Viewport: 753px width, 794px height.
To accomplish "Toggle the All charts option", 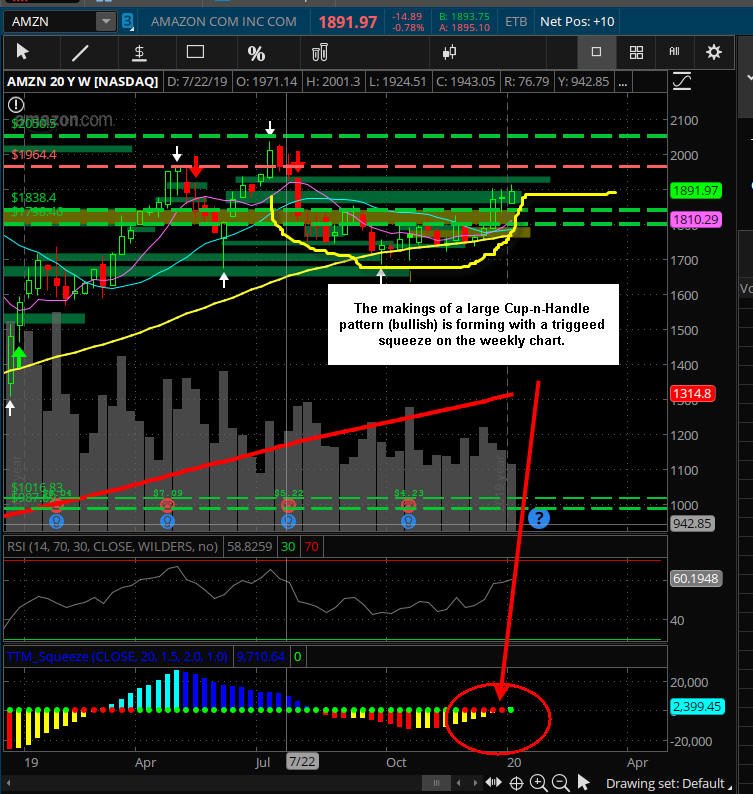I will pyautogui.click(x=674, y=51).
